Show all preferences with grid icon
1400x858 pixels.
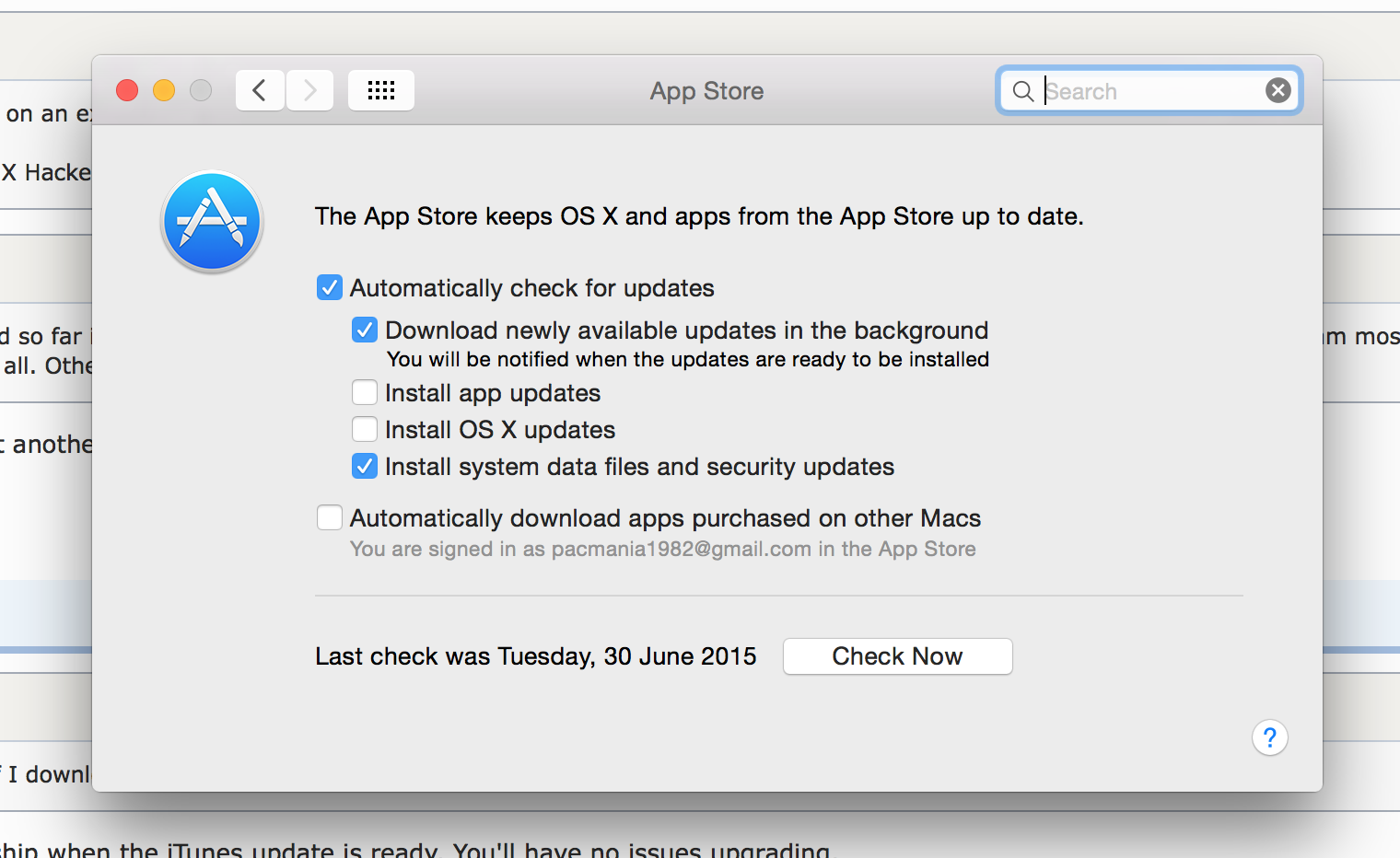[x=381, y=90]
